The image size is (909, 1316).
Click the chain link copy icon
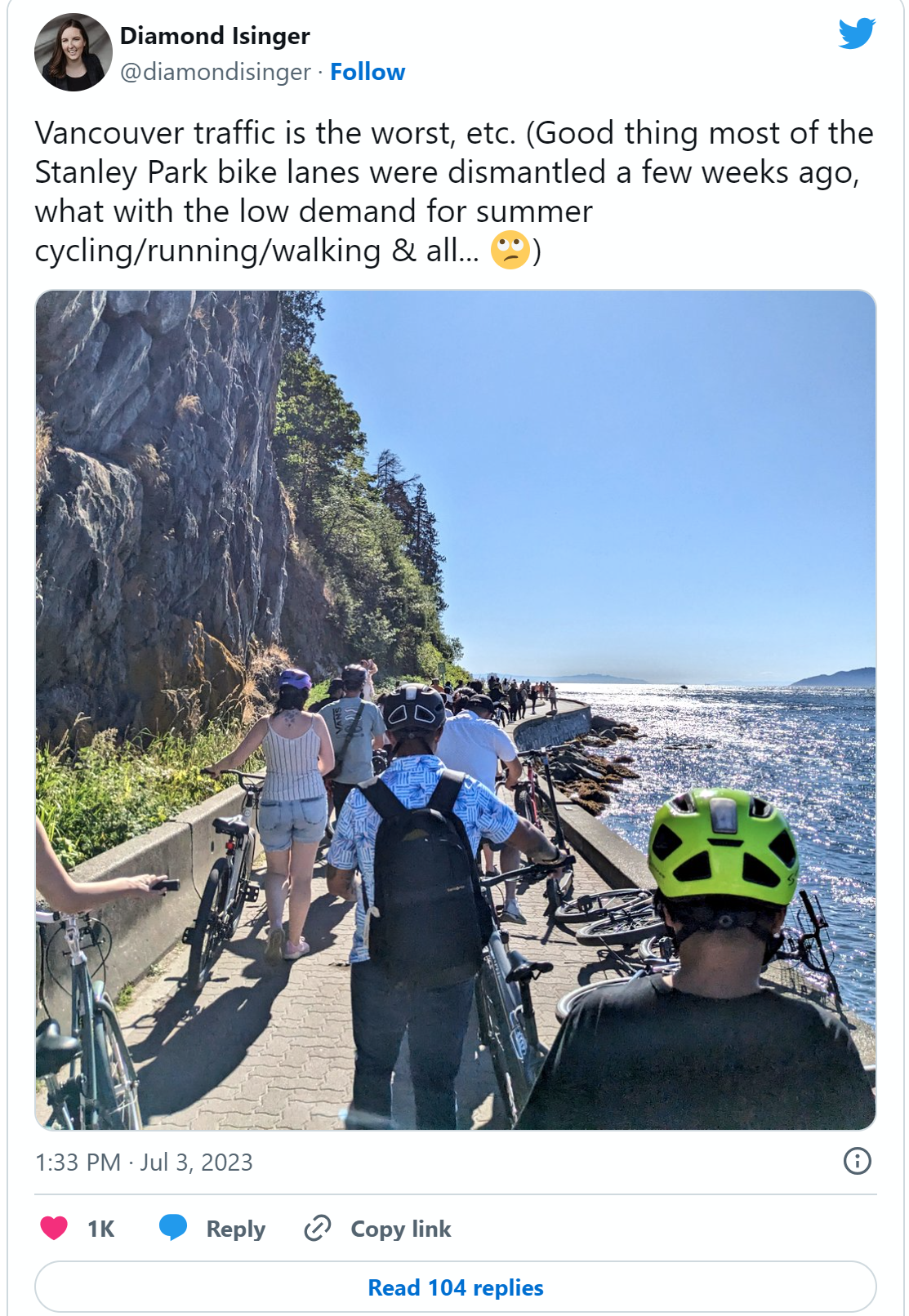coord(317,1228)
